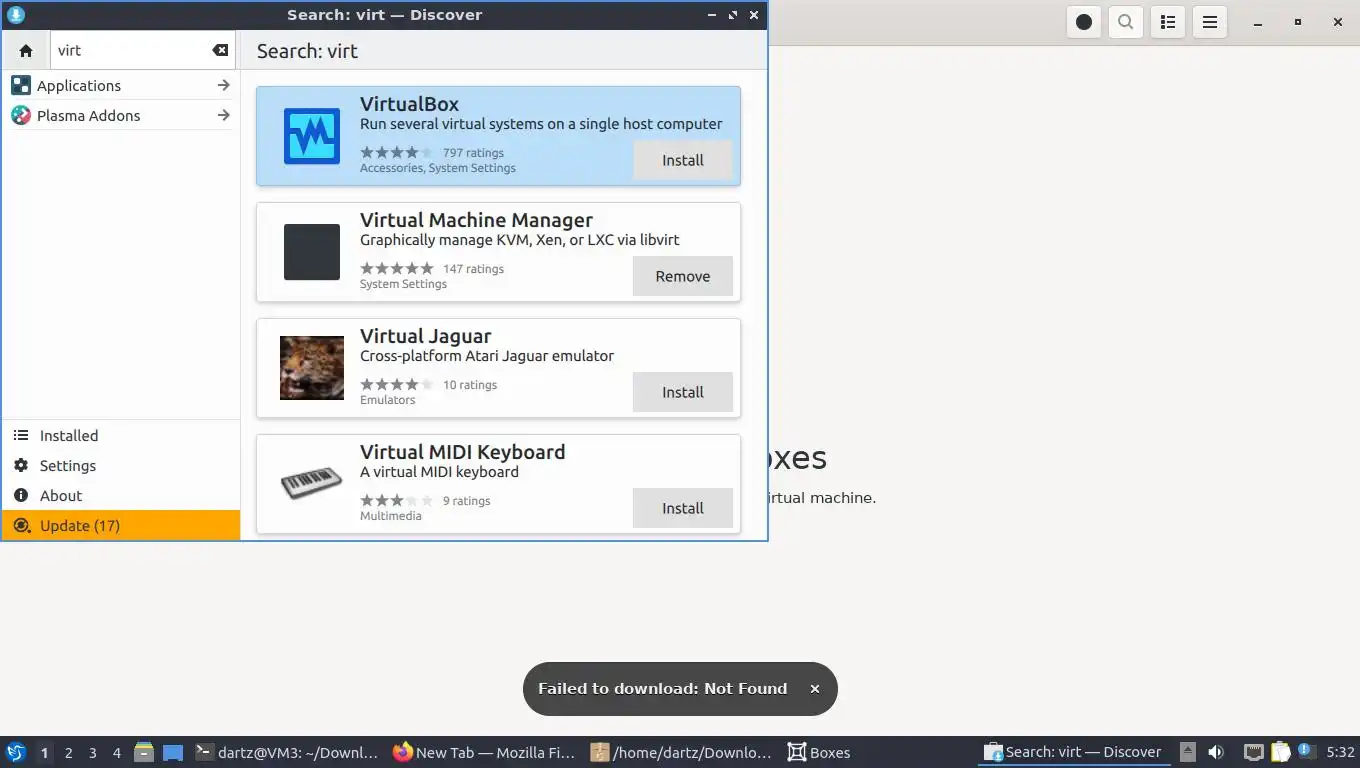Click the Search: virt — Discover taskbar entry

click(x=1074, y=752)
